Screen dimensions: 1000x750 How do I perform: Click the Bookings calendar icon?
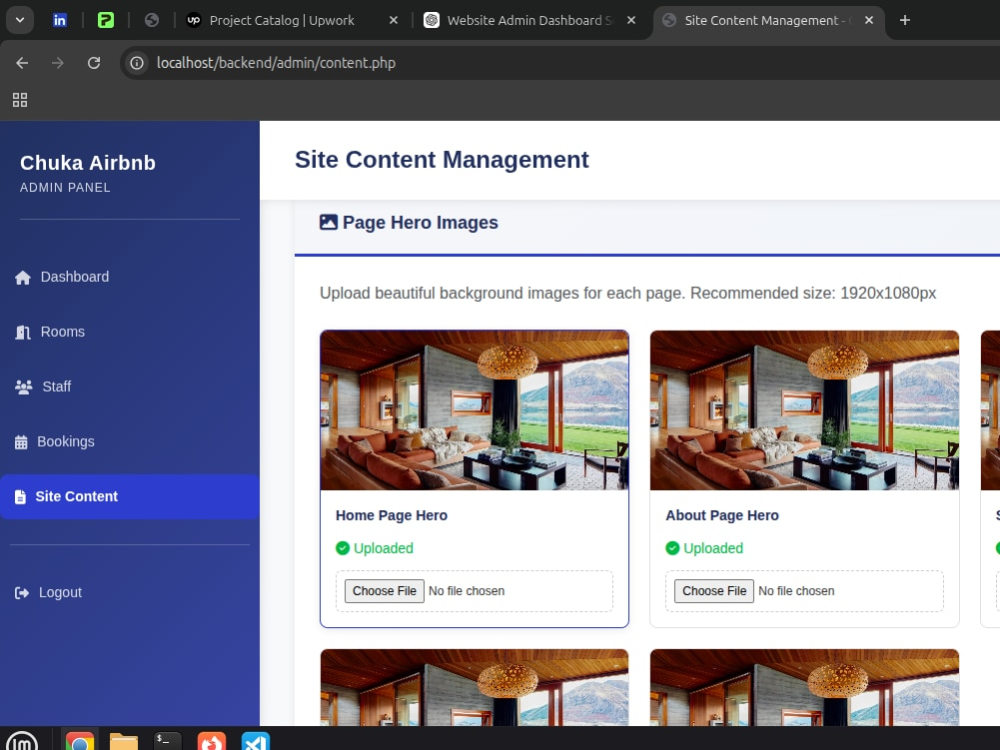(21, 442)
